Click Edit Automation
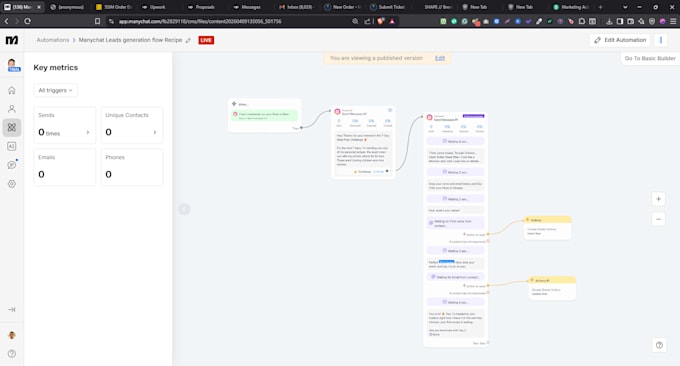 pos(620,40)
